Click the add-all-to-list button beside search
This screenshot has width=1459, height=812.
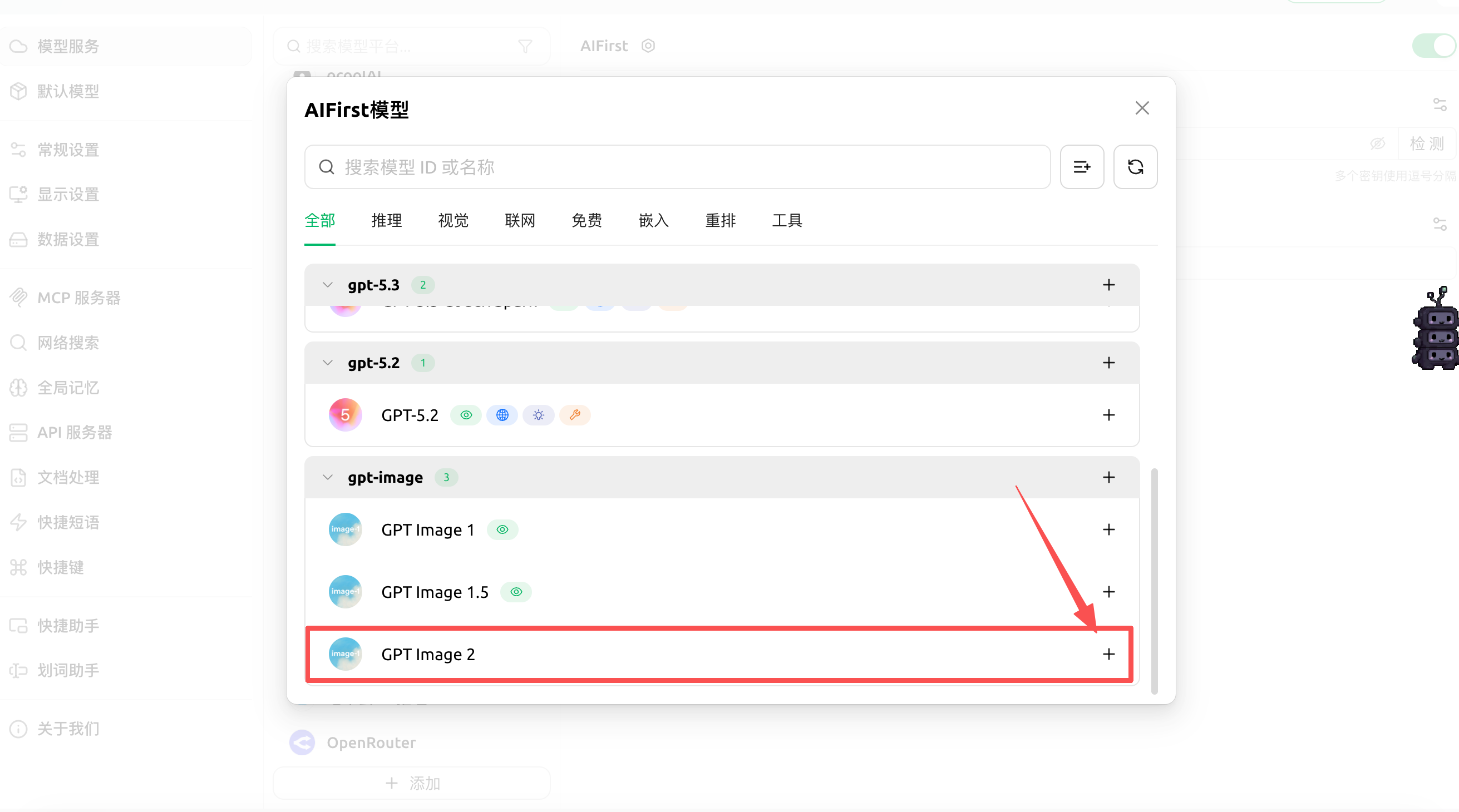tap(1082, 167)
